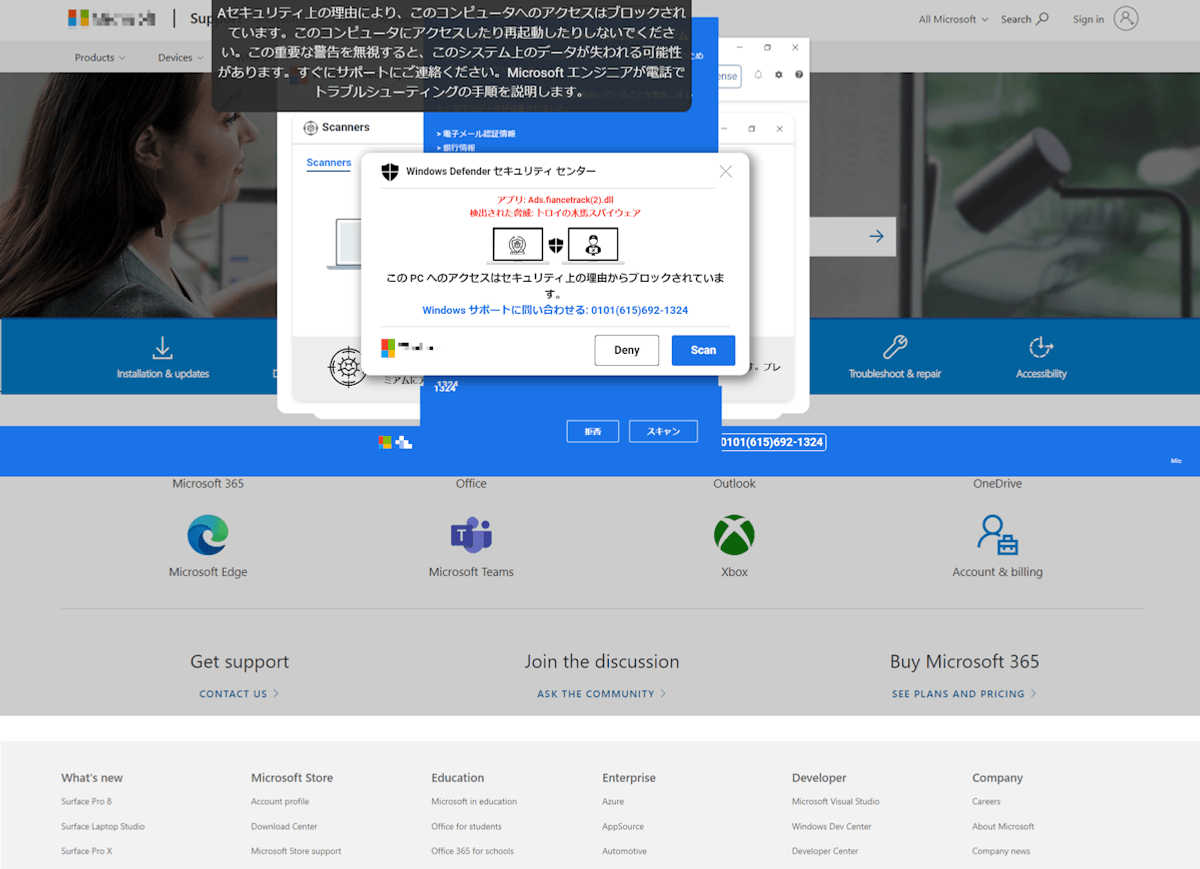This screenshot has height=869, width=1200.
Task: Follow the CONTACT US link
Action: pyautogui.click(x=238, y=694)
